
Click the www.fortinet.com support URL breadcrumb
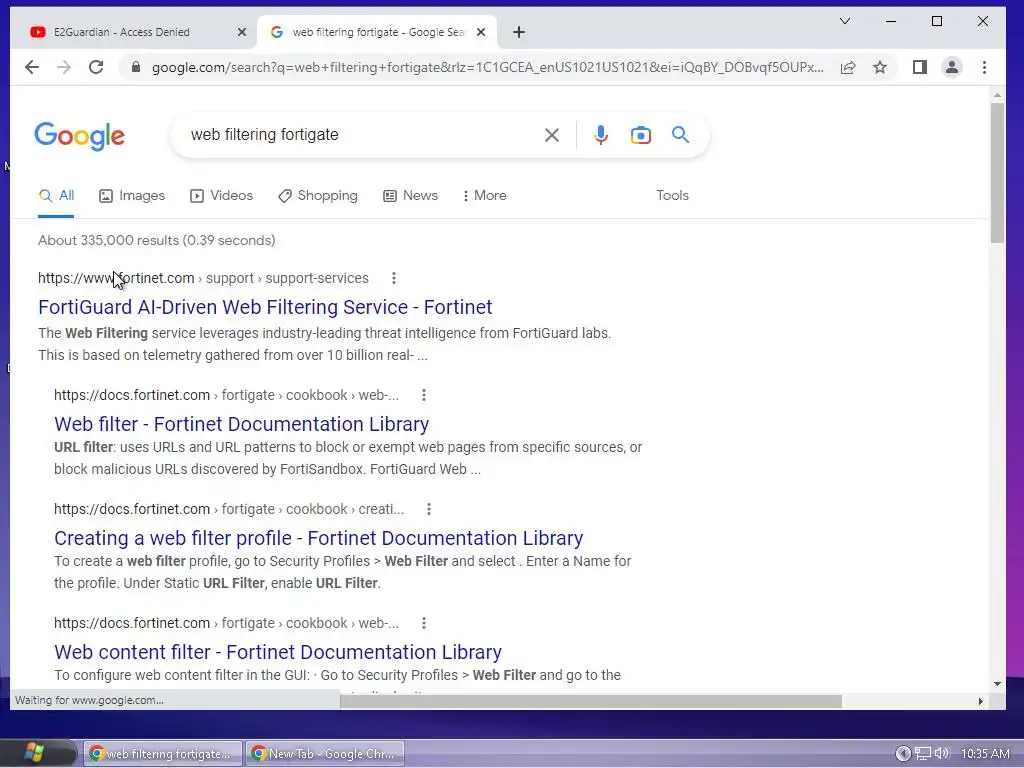coord(203,278)
